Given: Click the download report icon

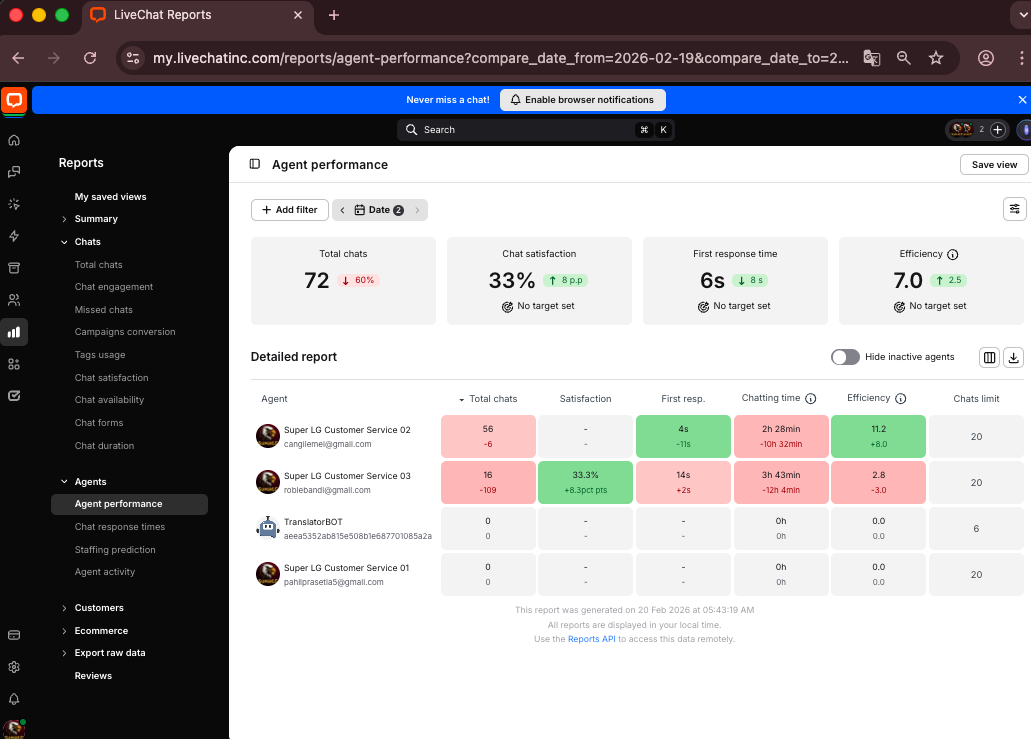Looking at the screenshot, I should click(1013, 357).
